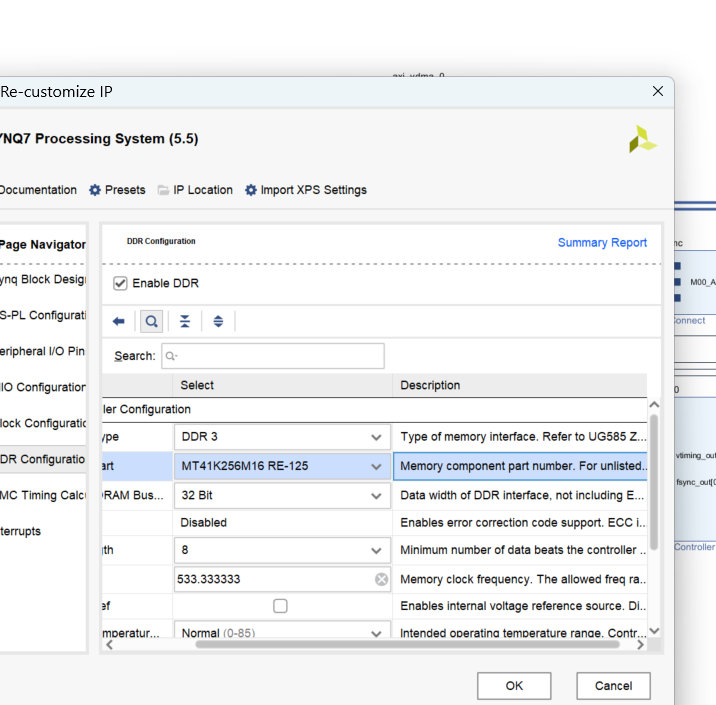Open Import XPS Settings

(314, 190)
